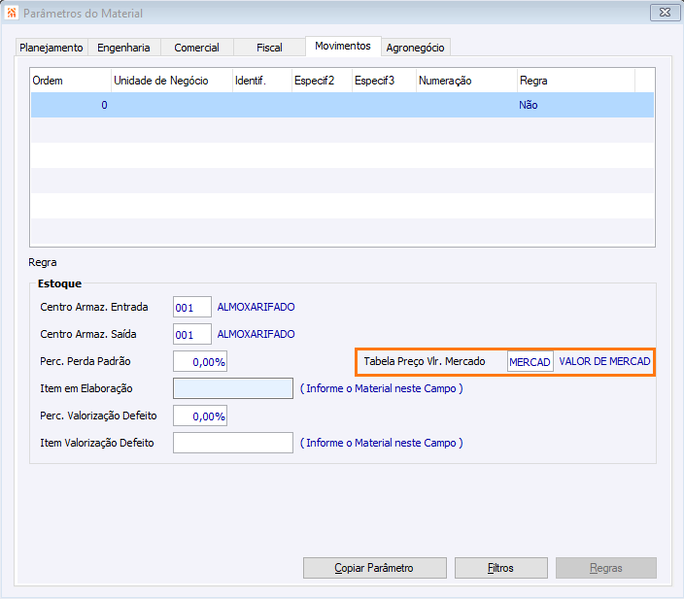Click the Item Valorização Defeito input field
684x599 pixels.
point(233,443)
